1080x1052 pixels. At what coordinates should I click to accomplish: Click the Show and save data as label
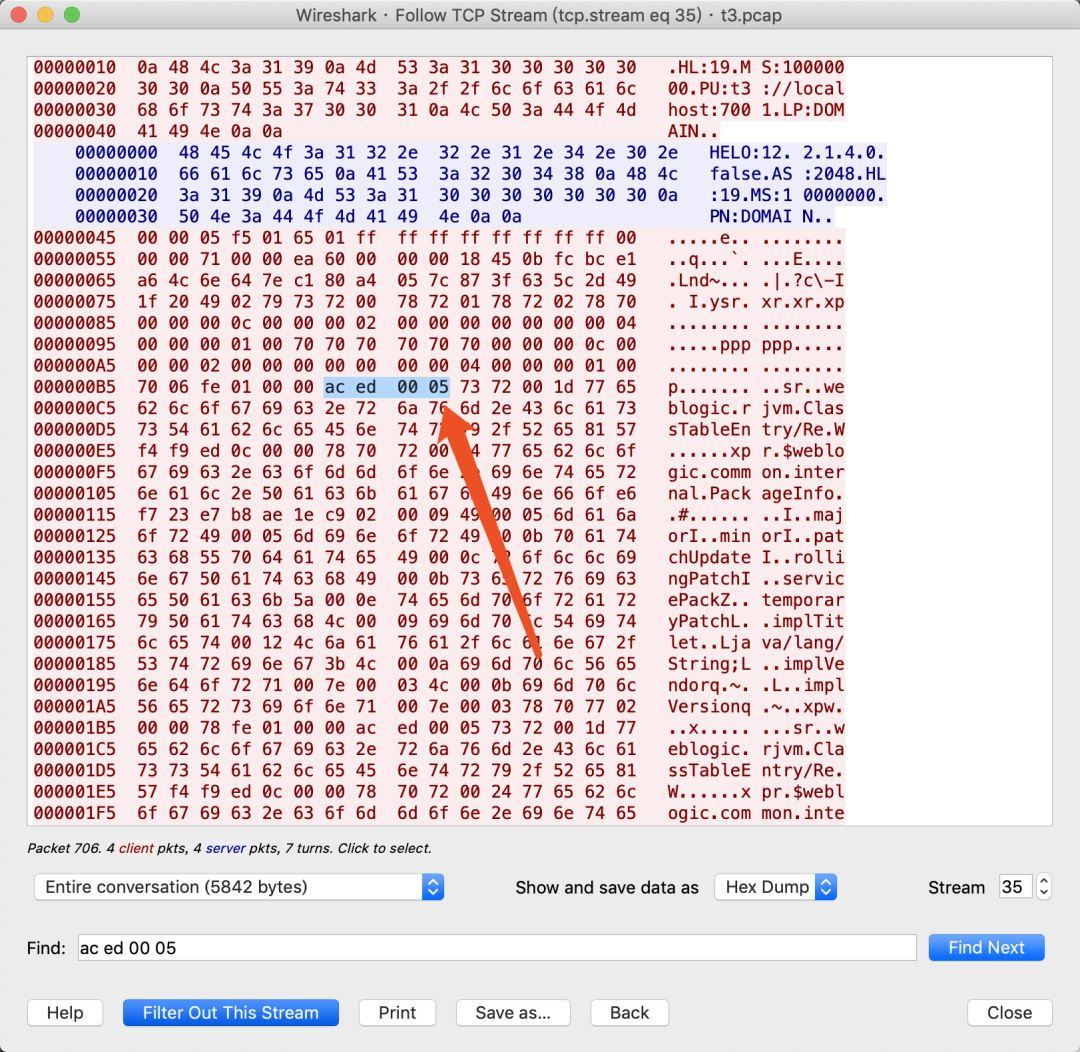[607, 887]
